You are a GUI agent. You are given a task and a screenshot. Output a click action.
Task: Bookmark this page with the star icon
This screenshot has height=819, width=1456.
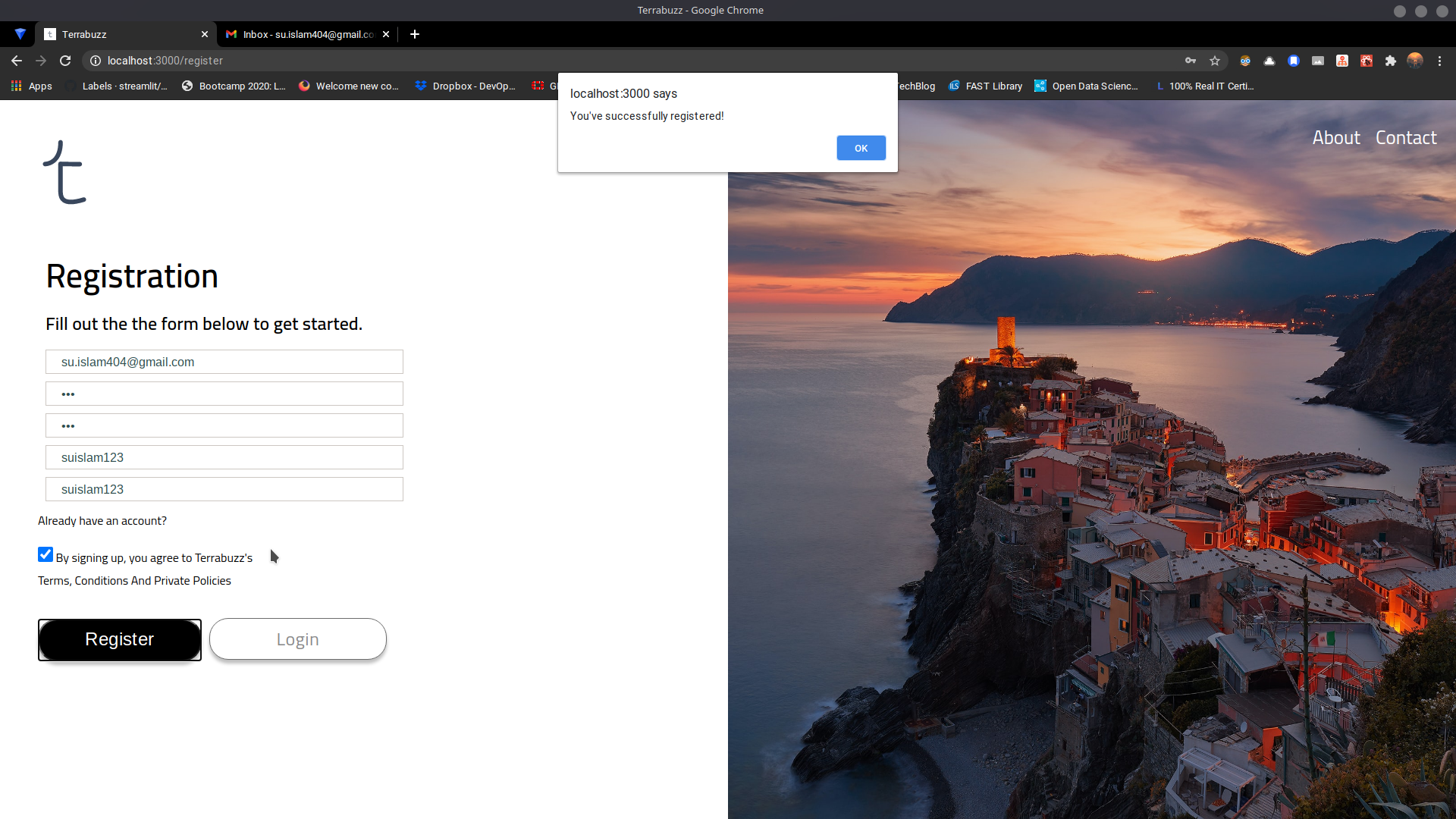1215,61
